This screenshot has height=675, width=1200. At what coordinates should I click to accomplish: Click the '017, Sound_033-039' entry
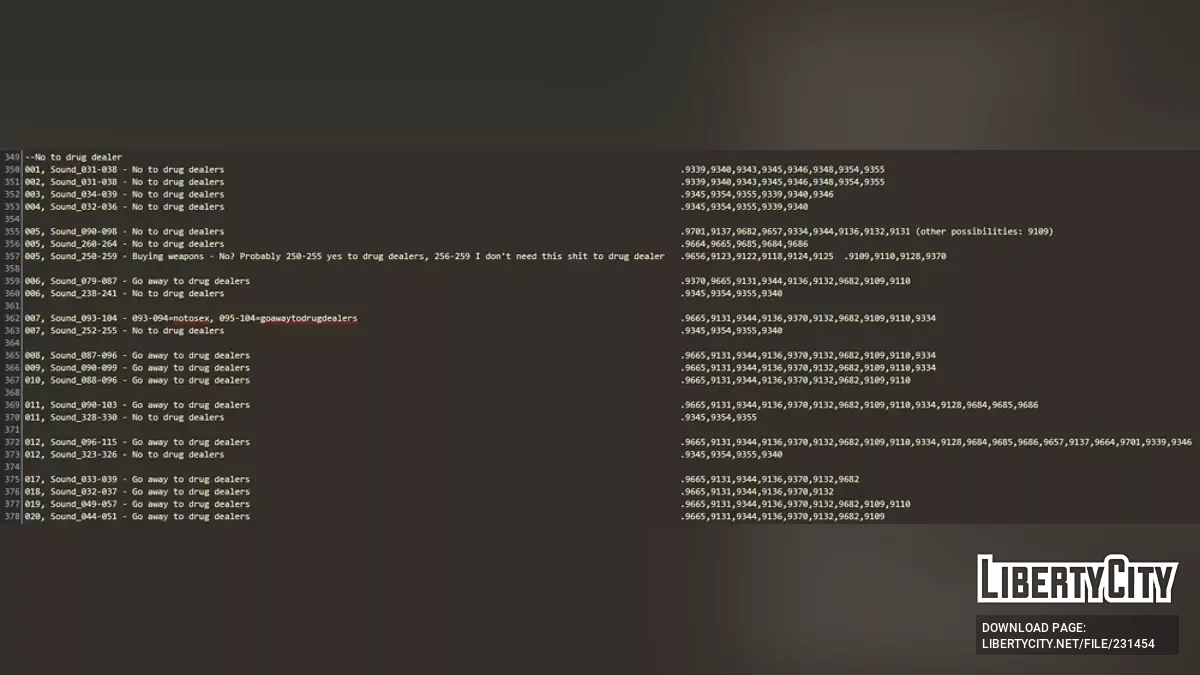click(x=137, y=479)
